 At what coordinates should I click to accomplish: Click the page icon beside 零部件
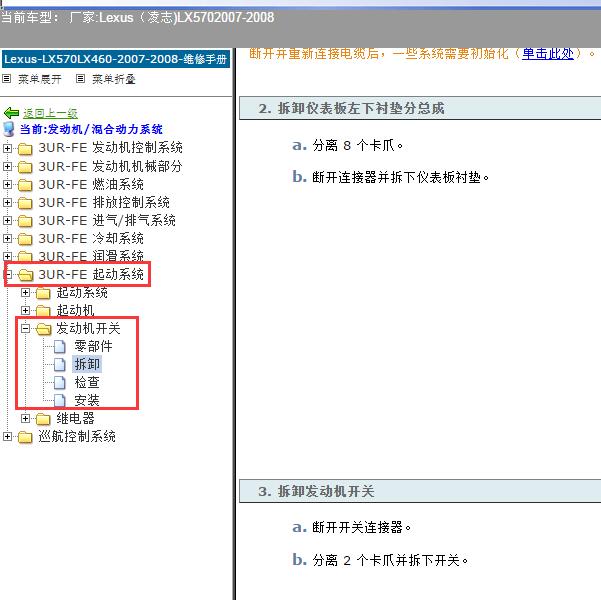[x=59, y=346]
